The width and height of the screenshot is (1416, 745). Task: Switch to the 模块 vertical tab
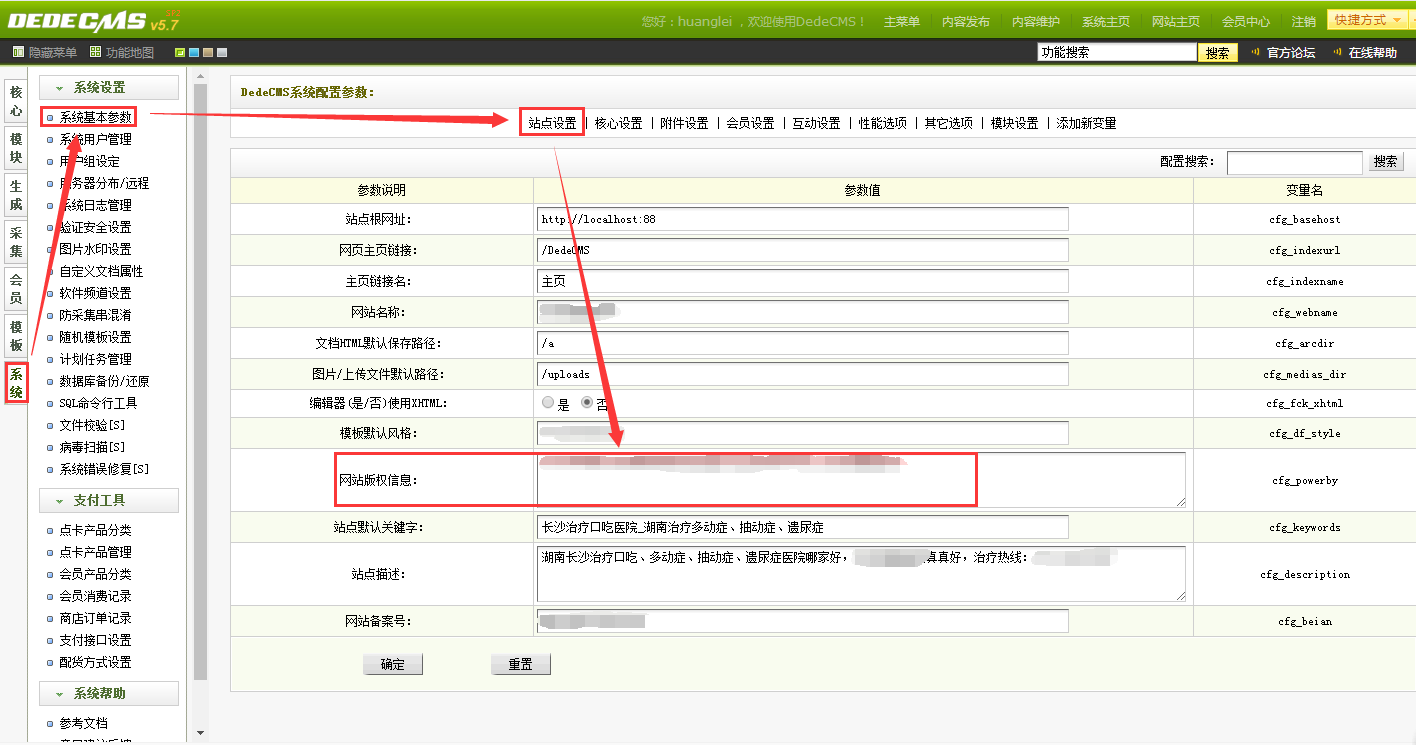[16, 149]
